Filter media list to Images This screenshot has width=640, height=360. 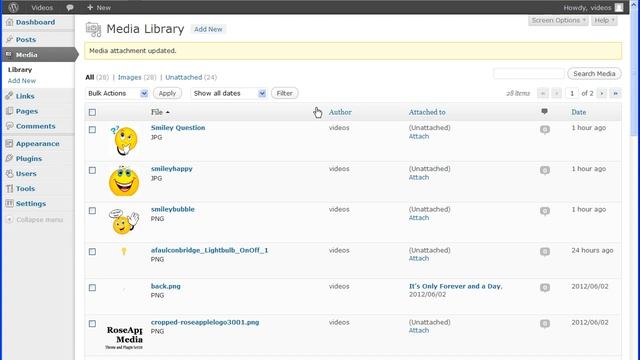pos(129,77)
